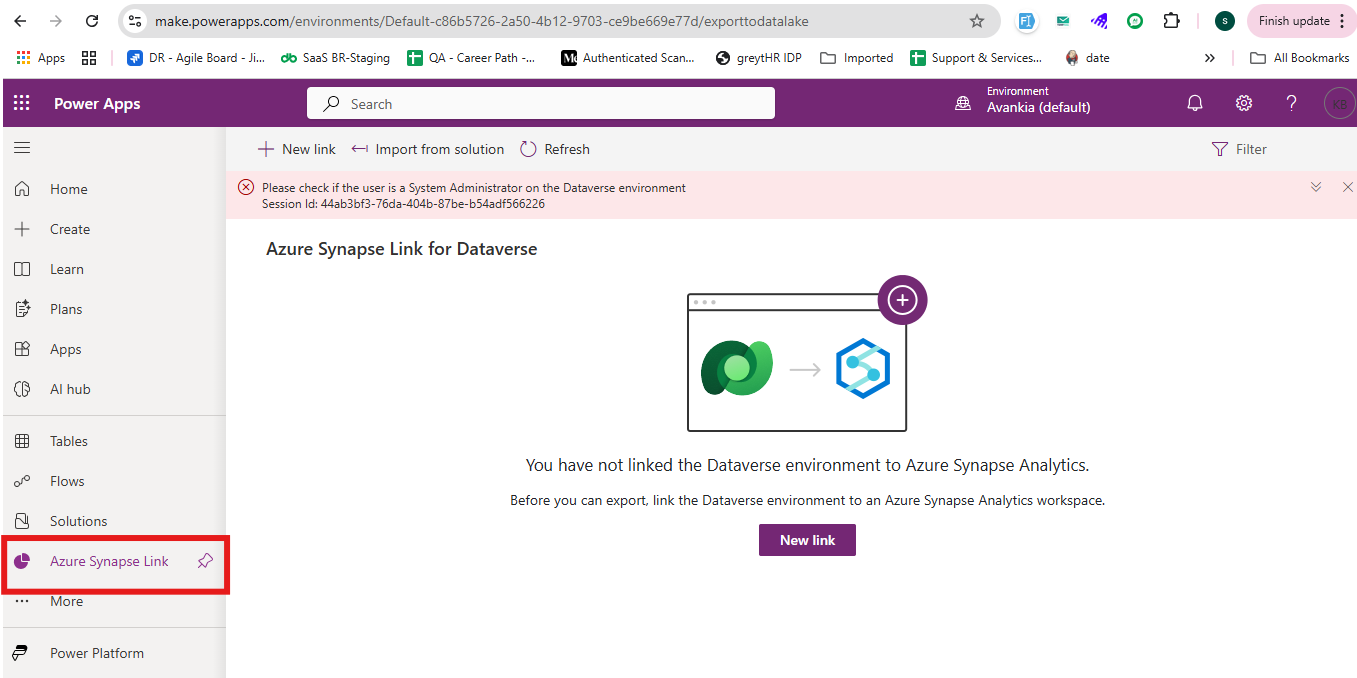This screenshot has height=678, width=1357.
Task: Open Solutions from the left navigation
Action: [x=78, y=521]
